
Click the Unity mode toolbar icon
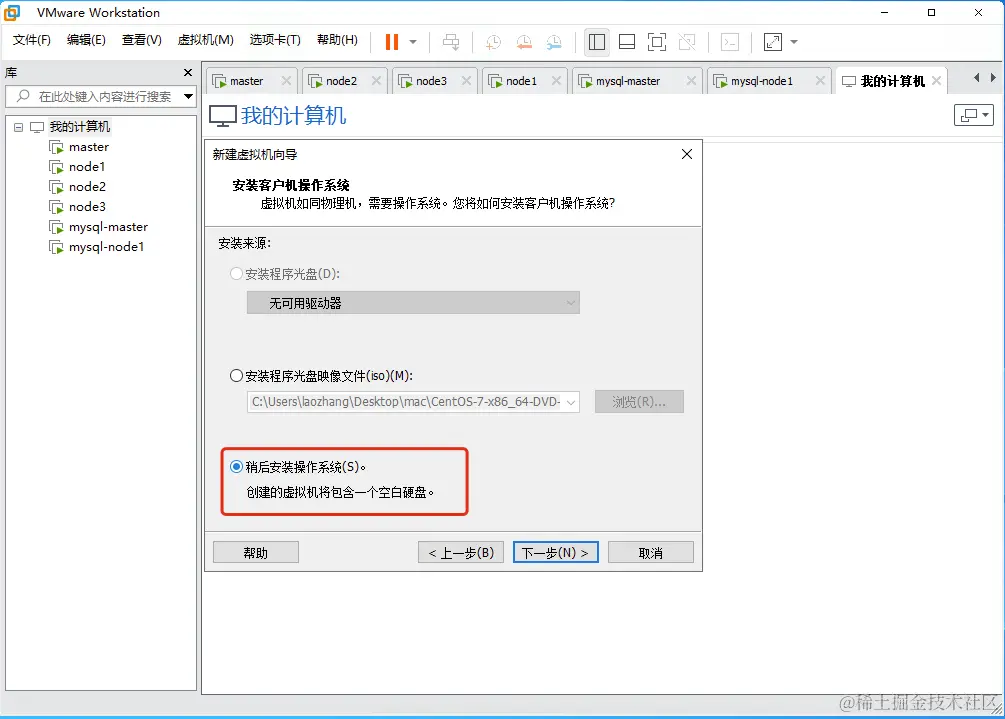pos(687,42)
